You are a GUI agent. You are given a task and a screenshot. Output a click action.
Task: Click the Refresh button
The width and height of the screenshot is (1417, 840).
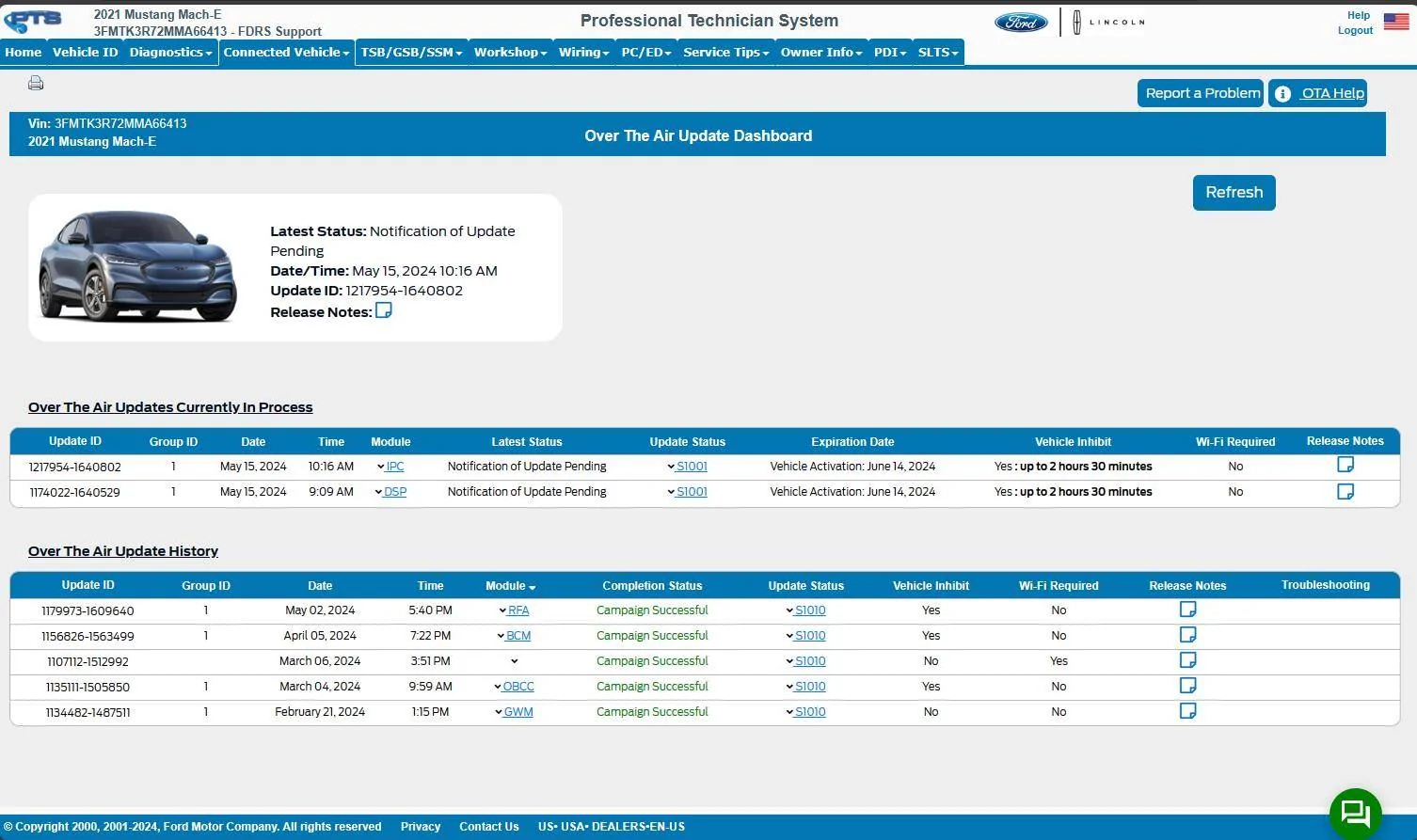coord(1234,193)
